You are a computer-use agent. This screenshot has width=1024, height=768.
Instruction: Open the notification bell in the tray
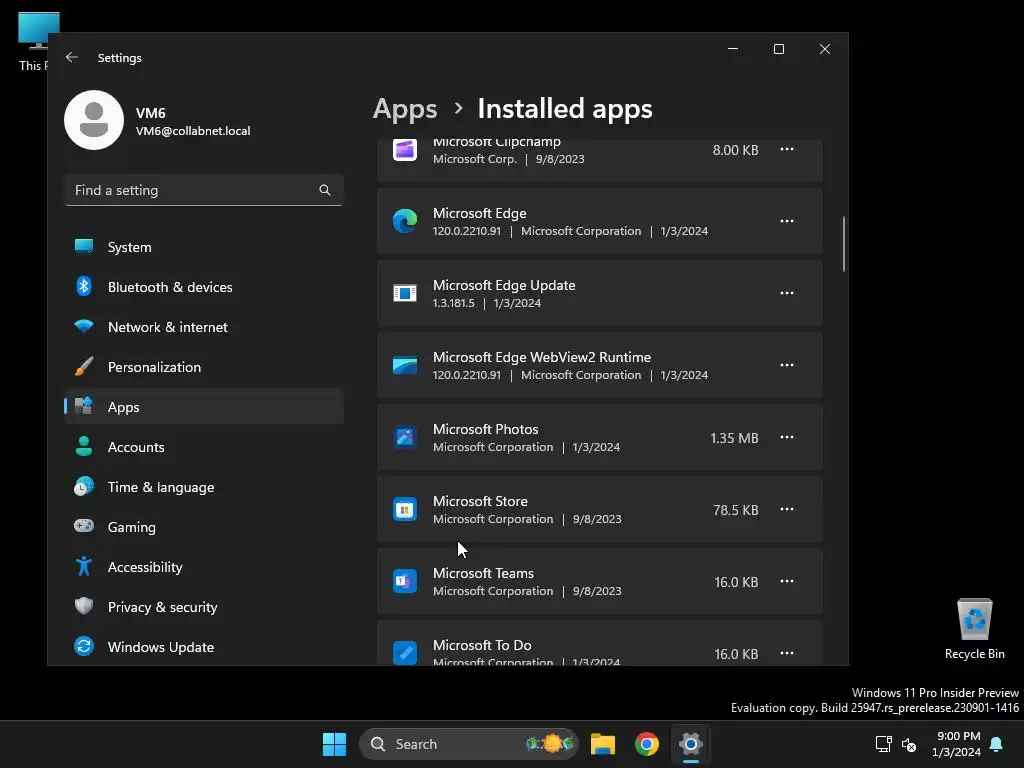click(x=997, y=744)
